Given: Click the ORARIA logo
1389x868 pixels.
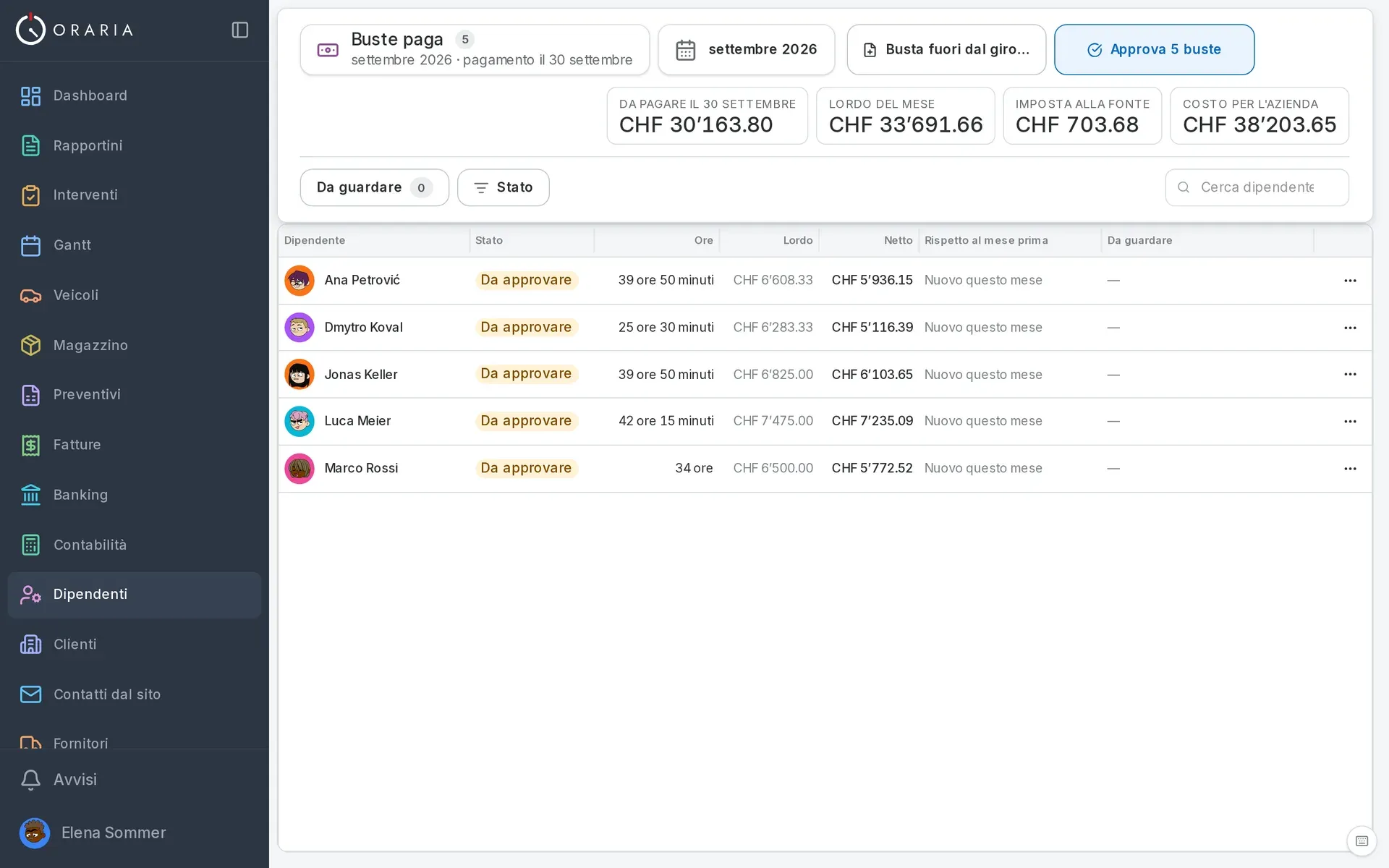Looking at the screenshot, I should click(75, 30).
